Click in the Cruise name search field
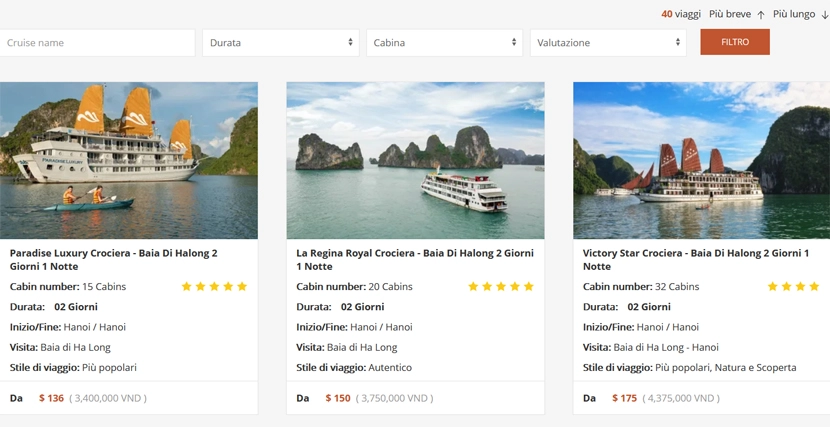 pos(97,43)
